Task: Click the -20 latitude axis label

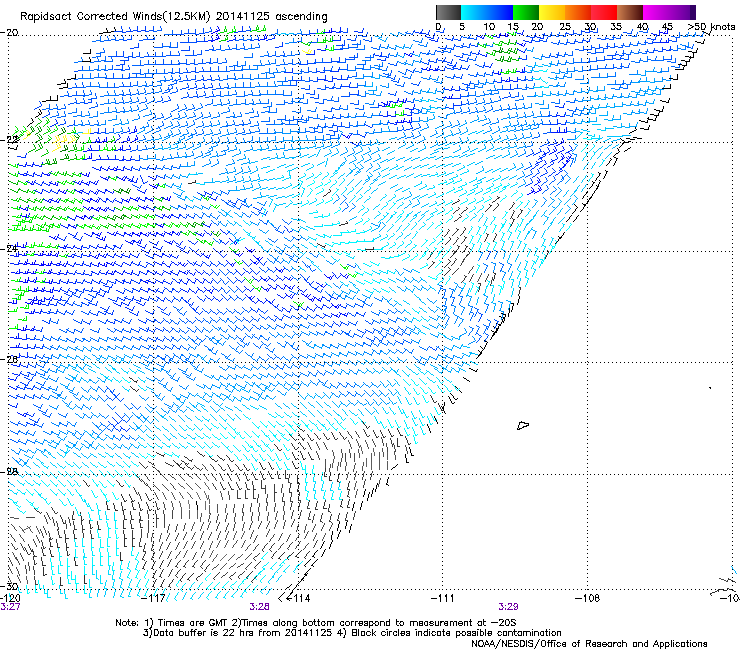Action: [x=9, y=33]
